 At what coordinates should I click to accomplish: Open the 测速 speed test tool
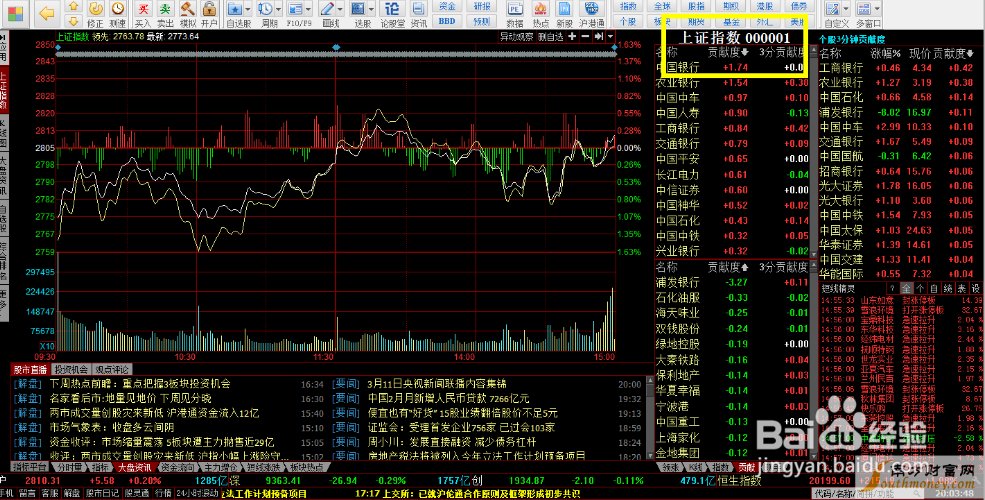[x=117, y=14]
